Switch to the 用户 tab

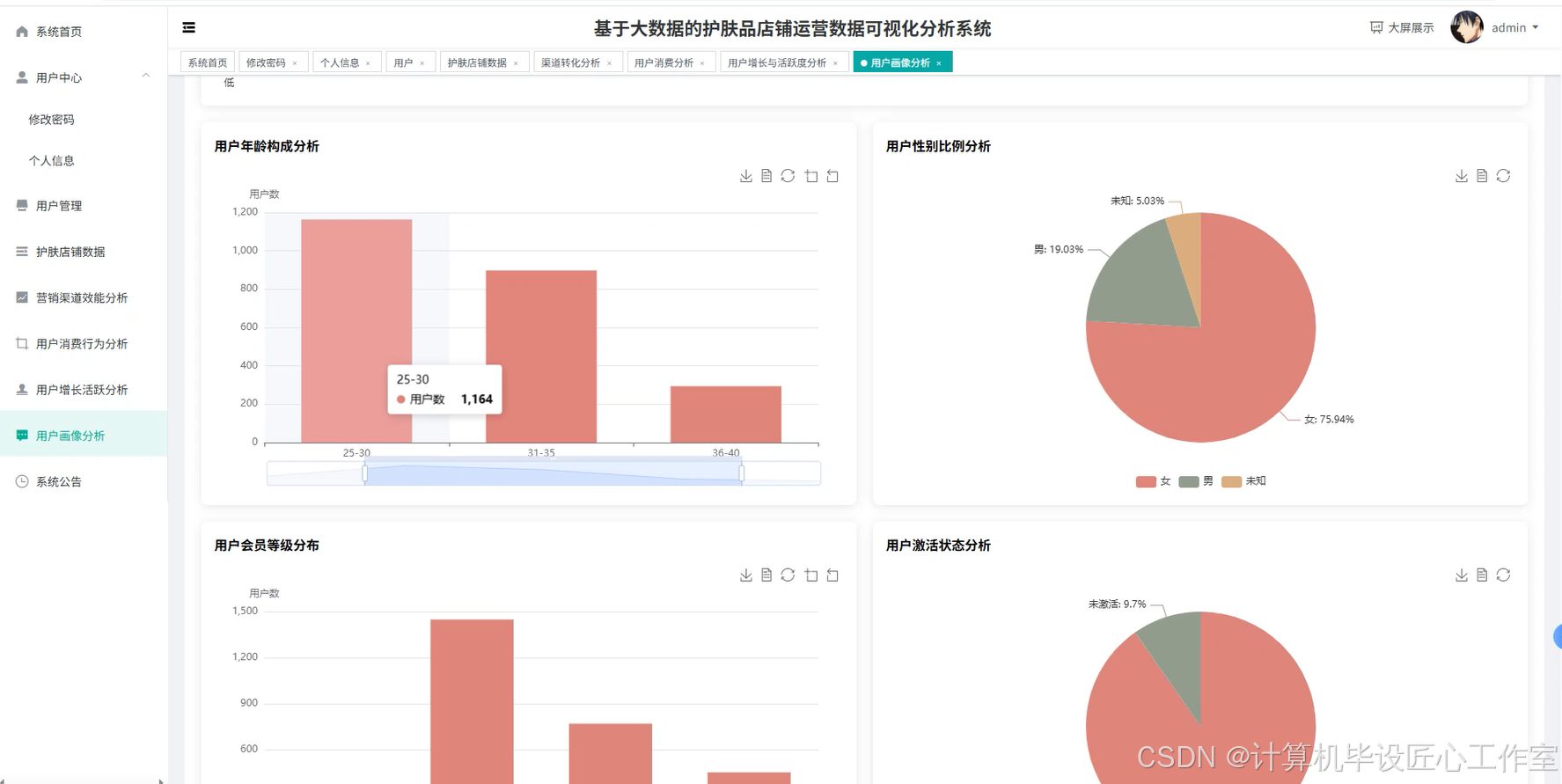click(403, 62)
